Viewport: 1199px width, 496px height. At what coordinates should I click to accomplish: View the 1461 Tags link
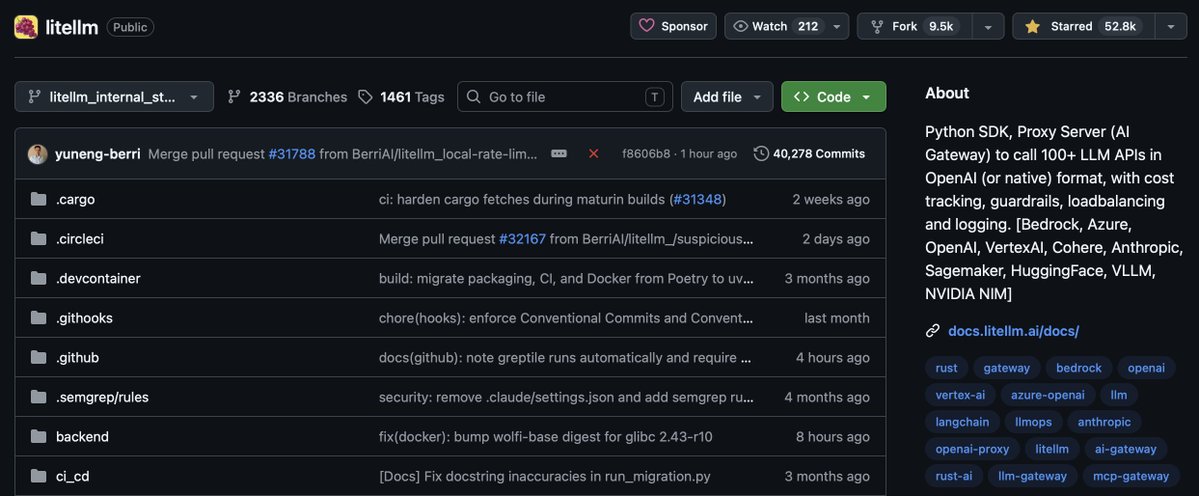click(x=401, y=97)
